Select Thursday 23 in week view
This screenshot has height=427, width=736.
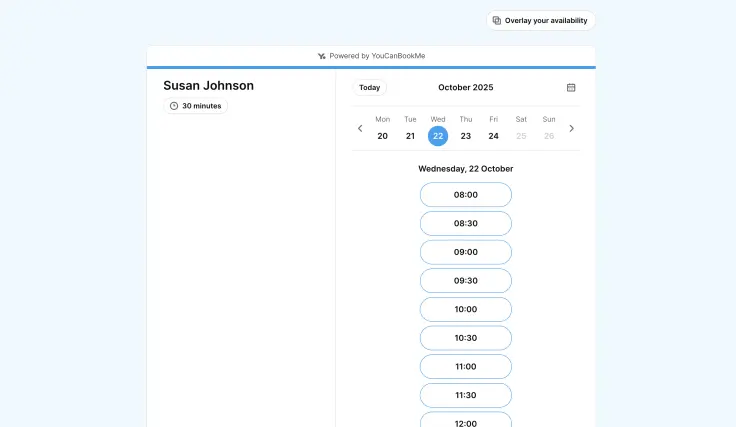click(465, 136)
